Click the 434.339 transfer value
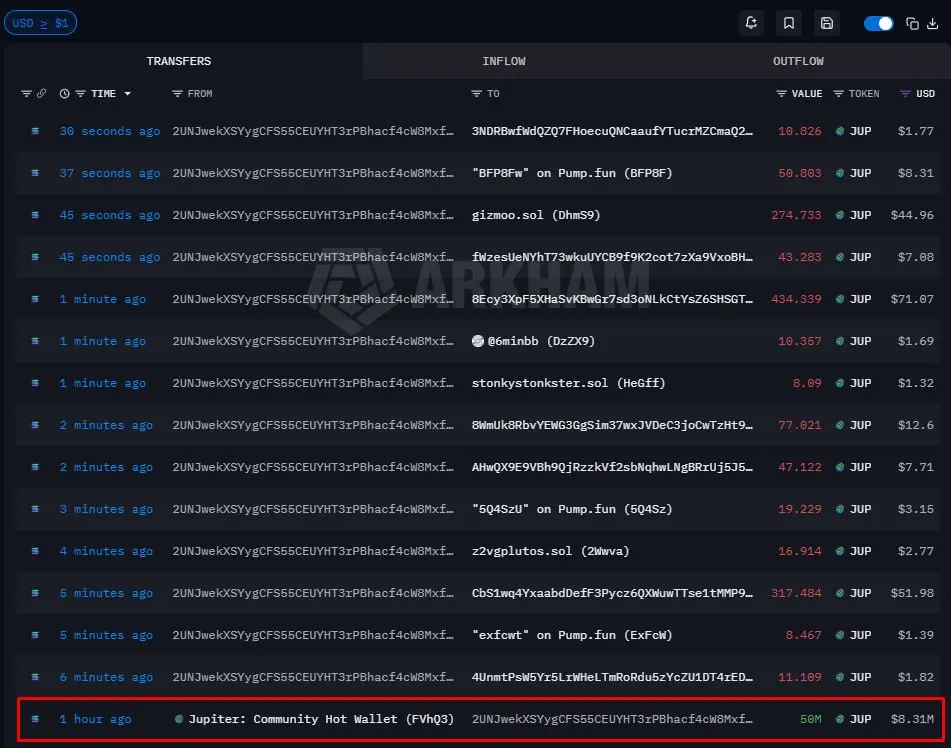This screenshot has width=951, height=748. [796, 299]
